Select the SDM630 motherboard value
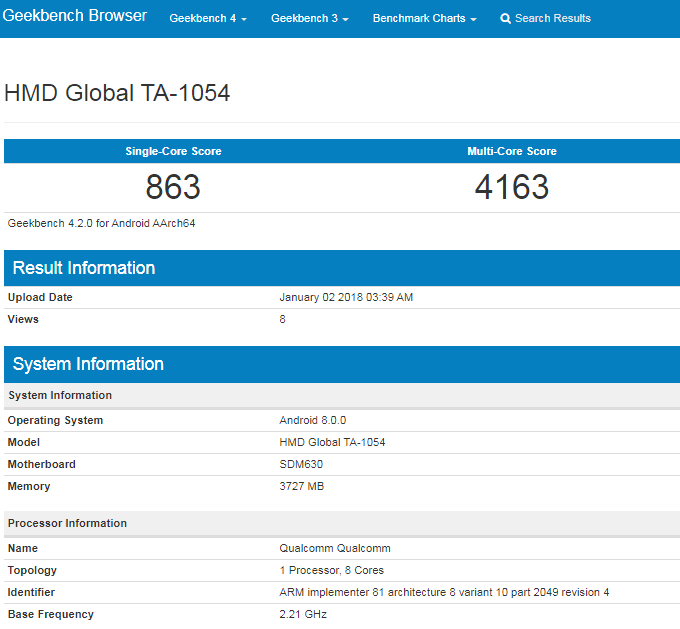 coord(301,464)
